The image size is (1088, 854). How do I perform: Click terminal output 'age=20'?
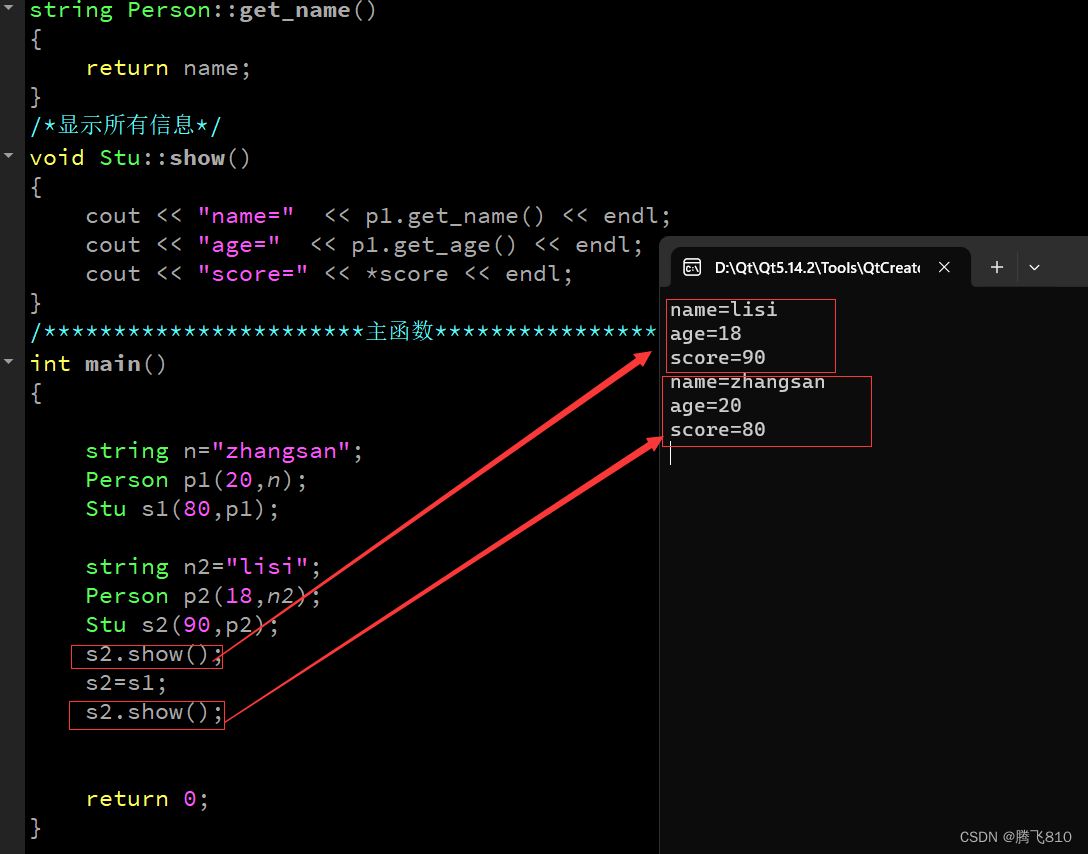(705, 406)
